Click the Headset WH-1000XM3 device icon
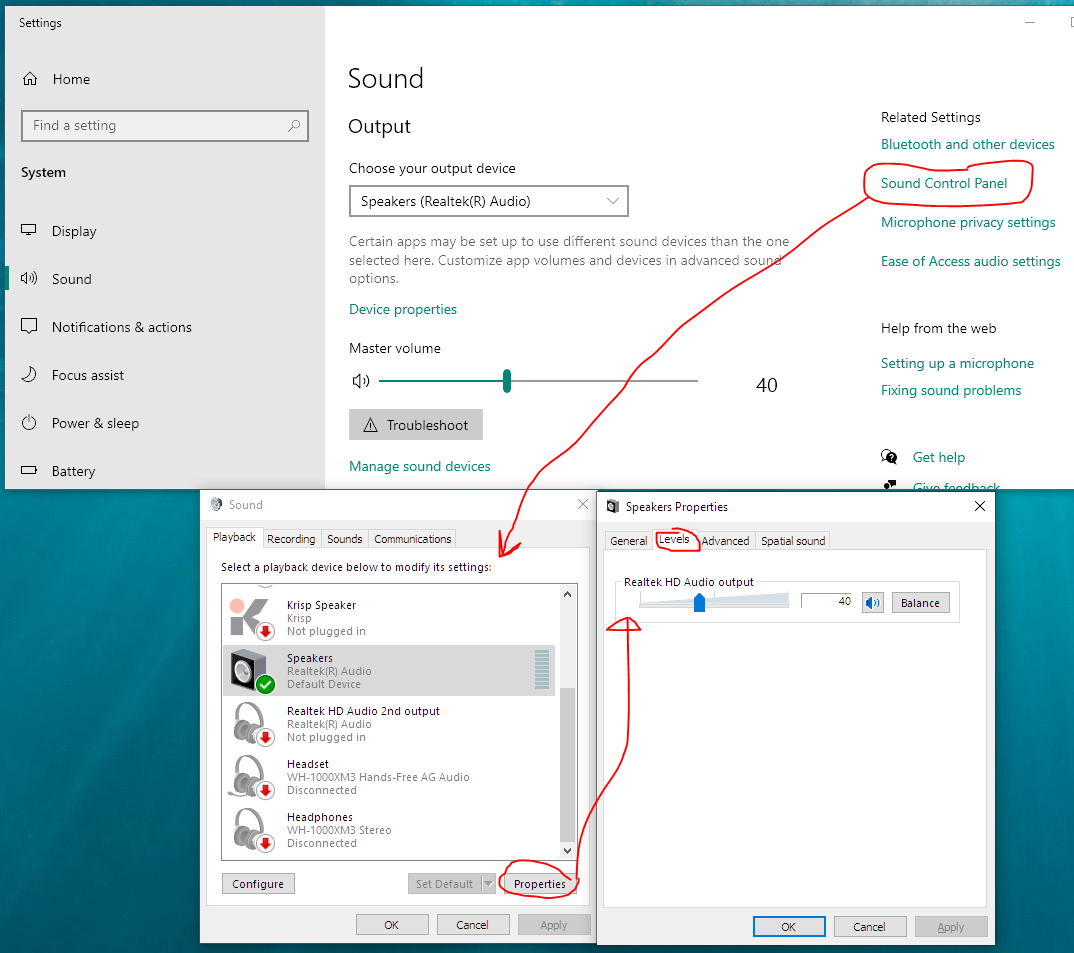Image resolution: width=1074 pixels, height=953 pixels. tap(251, 776)
